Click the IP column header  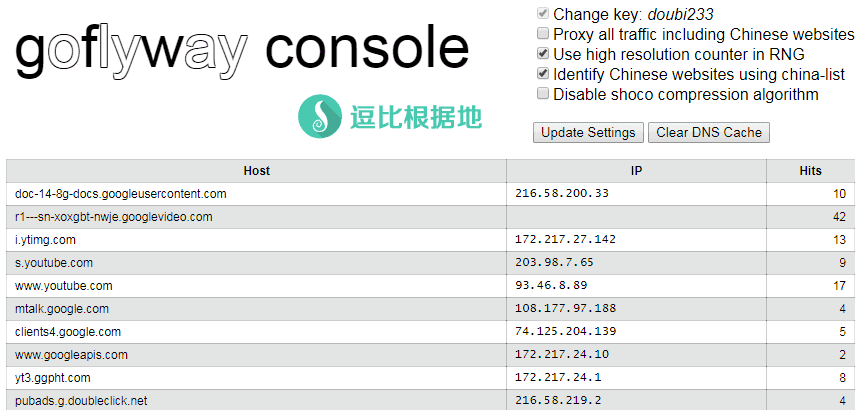coord(636,171)
